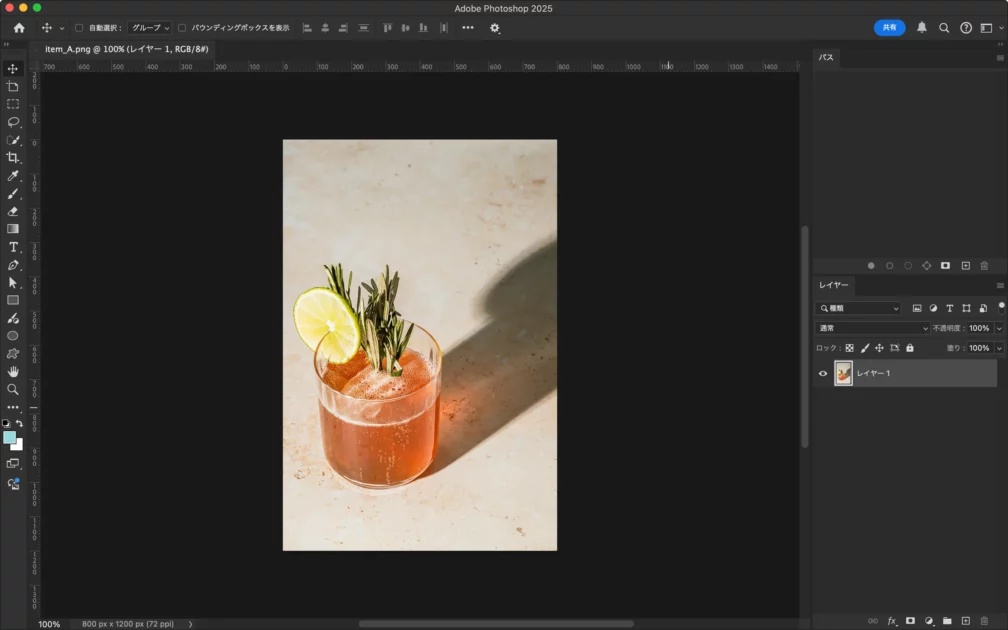Click the レイヤー 1 layer thumbnail
Viewport: 1008px width, 630px height.
[x=844, y=373]
